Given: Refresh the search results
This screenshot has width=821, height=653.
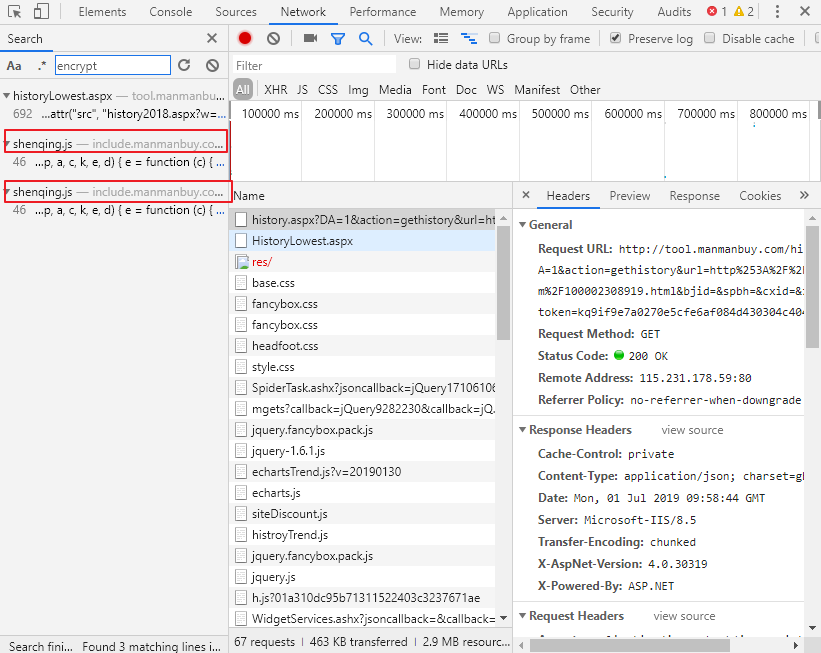Looking at the screenshot, I should click(184, 65).
